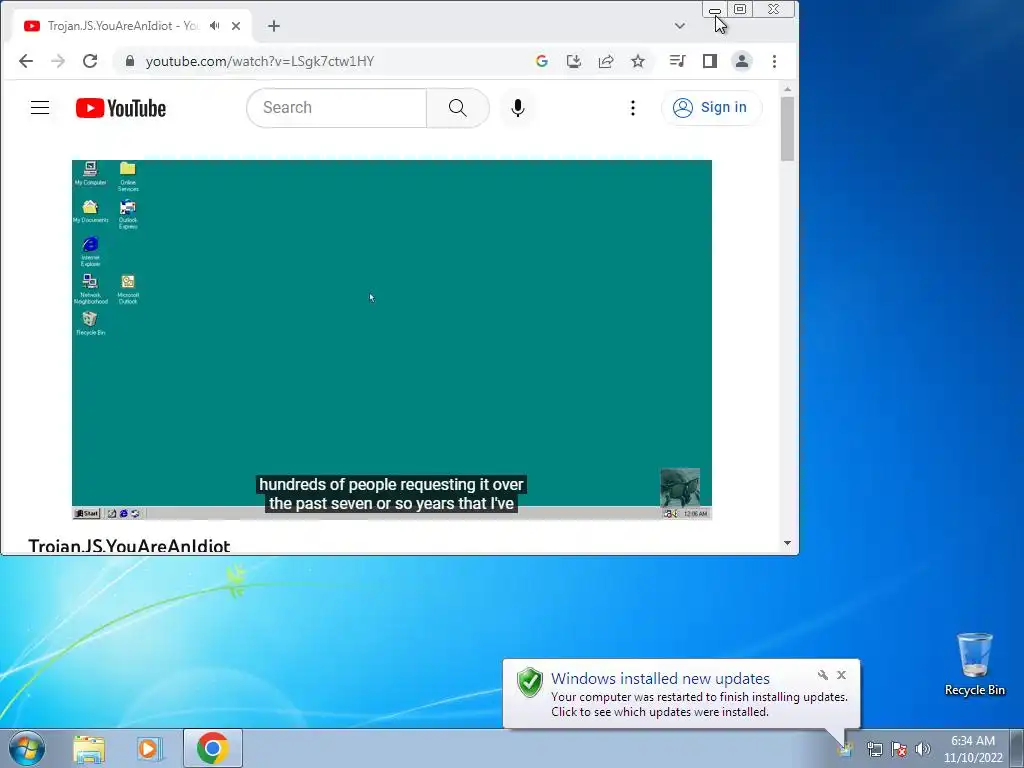Click the vertical scrollbar thumb
The width and height of the screenshot is (1024, 768).
(x=787, y=129)
